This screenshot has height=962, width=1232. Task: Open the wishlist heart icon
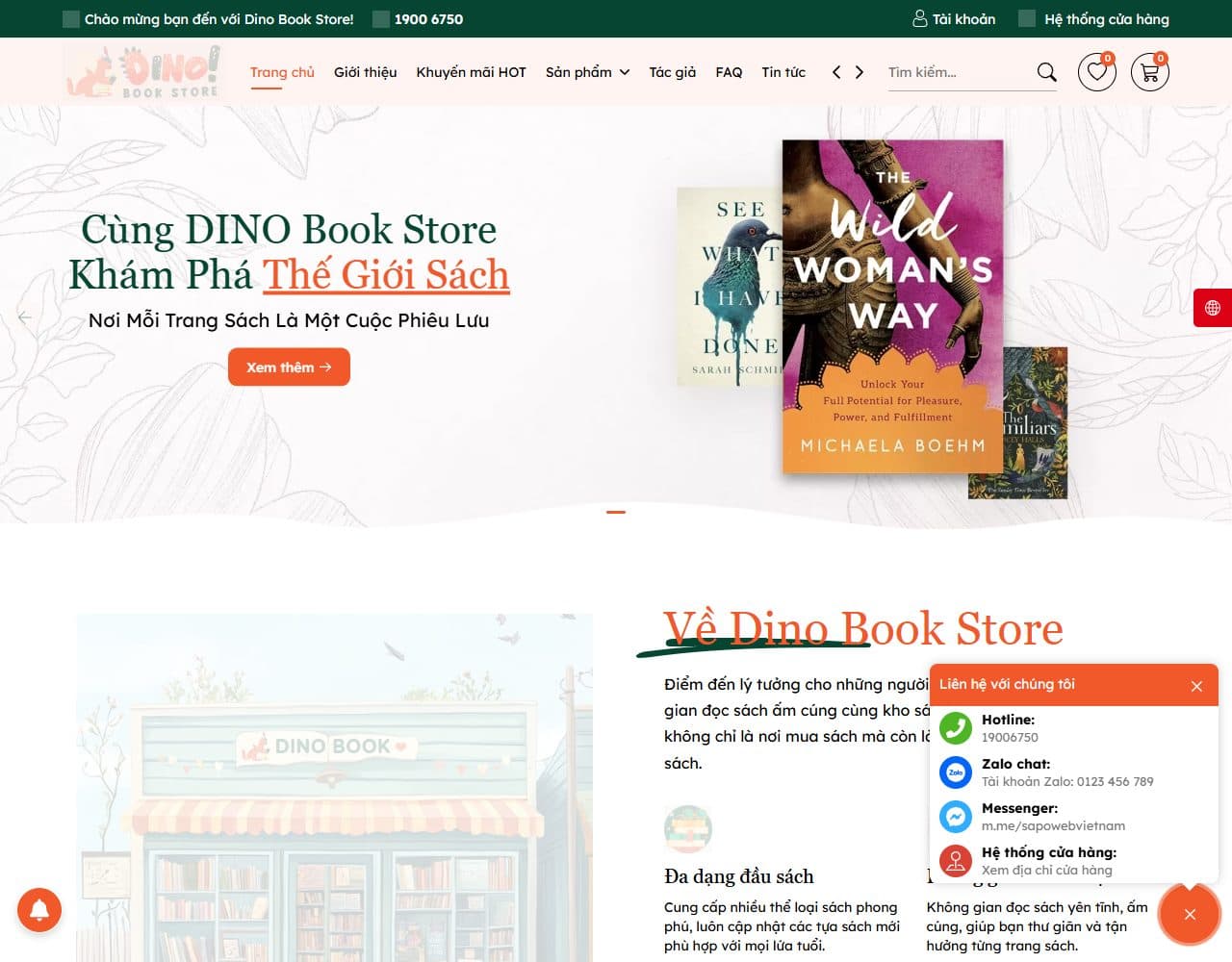click(x=1096, y=72)
